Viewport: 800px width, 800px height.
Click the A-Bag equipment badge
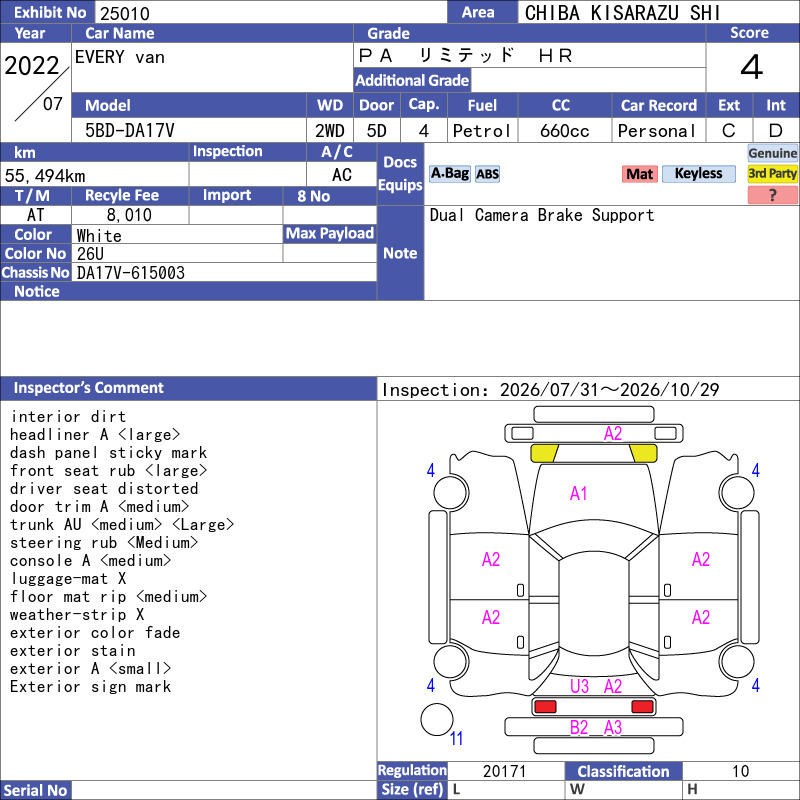coord(449,173)
